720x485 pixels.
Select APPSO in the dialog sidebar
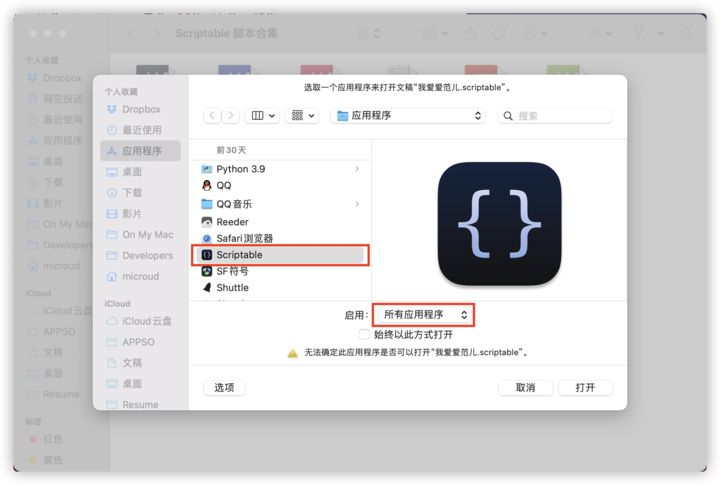pos(141,342)
